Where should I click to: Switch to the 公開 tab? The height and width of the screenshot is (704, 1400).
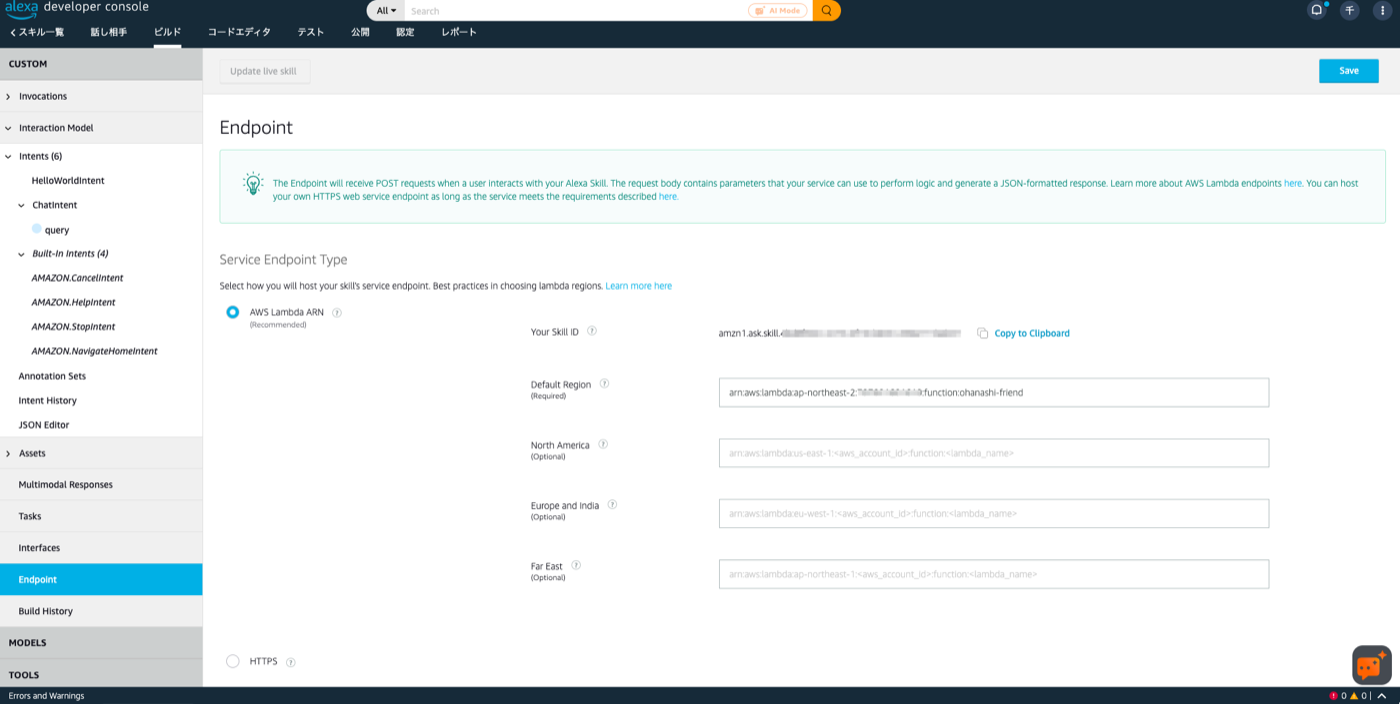click(360, 32)
